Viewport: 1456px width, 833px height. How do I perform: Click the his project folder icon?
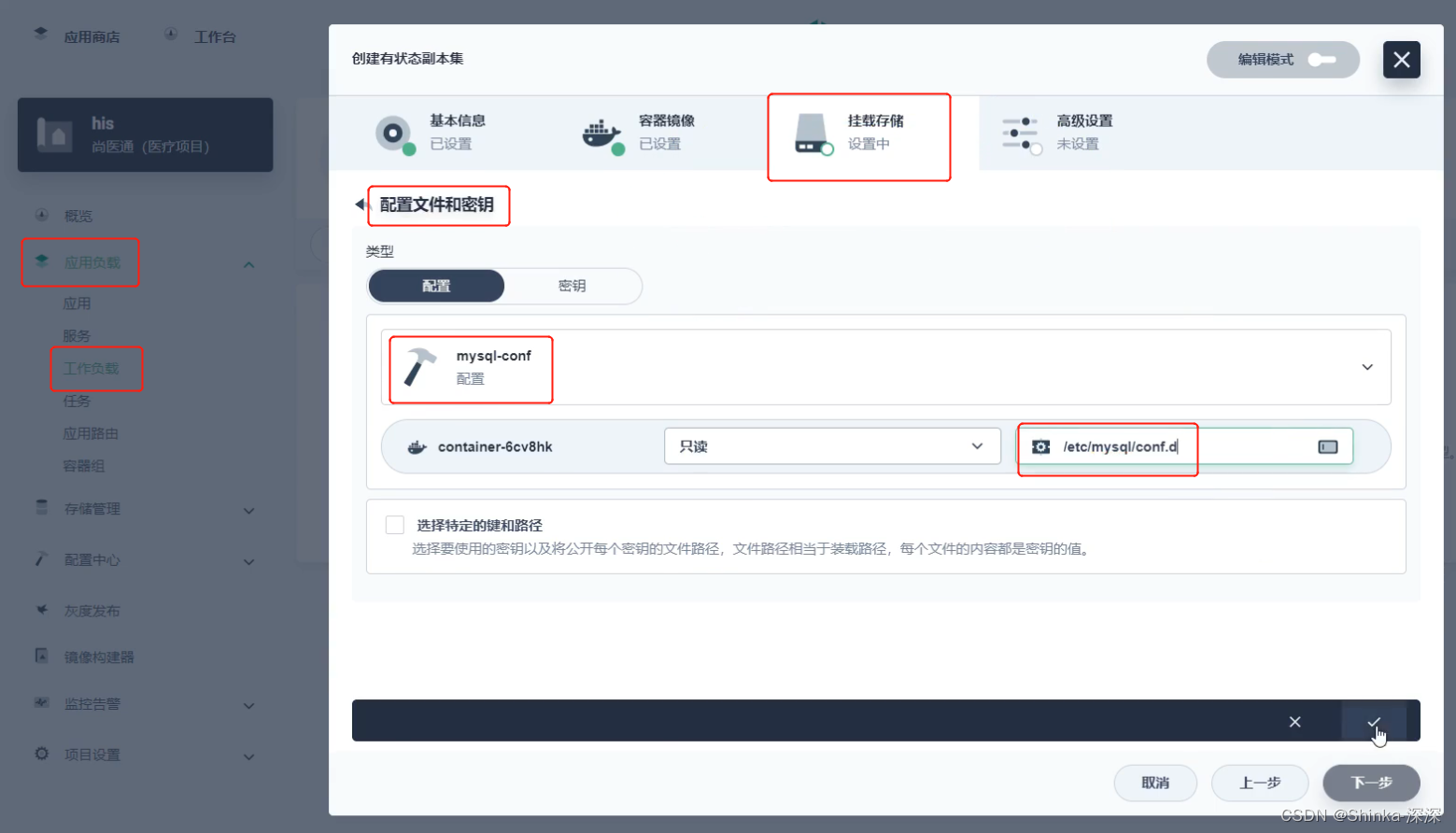click(54, 134)
